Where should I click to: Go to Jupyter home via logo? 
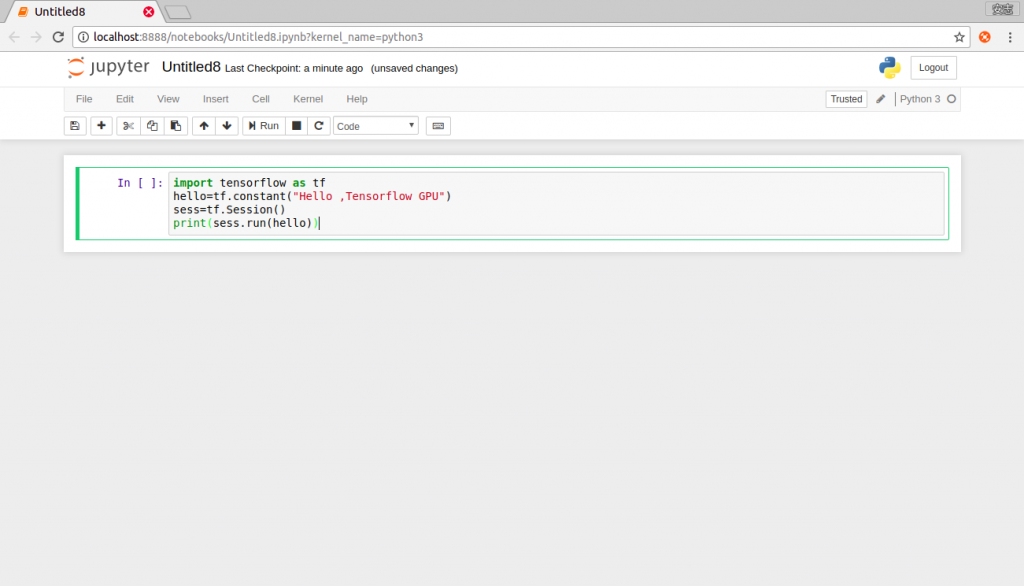(108, 67)
